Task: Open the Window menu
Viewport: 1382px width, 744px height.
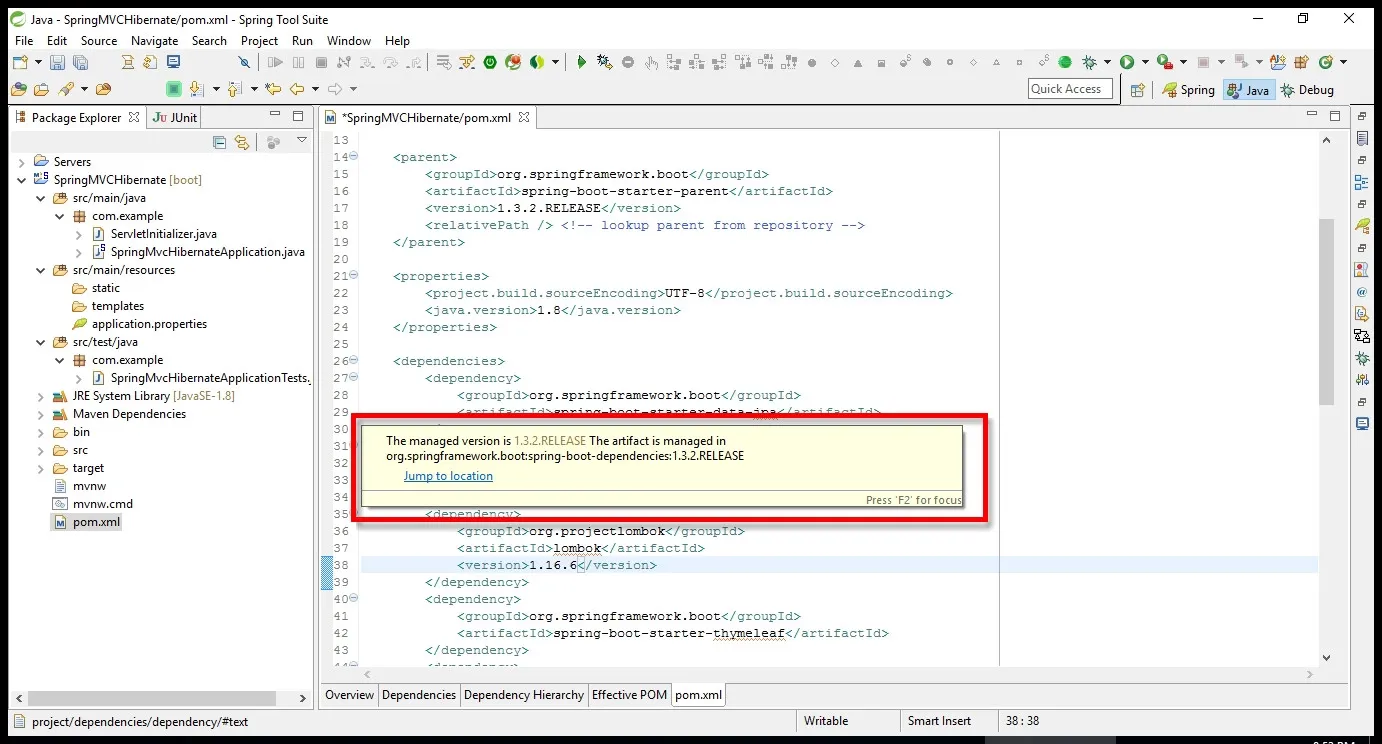Action: [348, 41]
